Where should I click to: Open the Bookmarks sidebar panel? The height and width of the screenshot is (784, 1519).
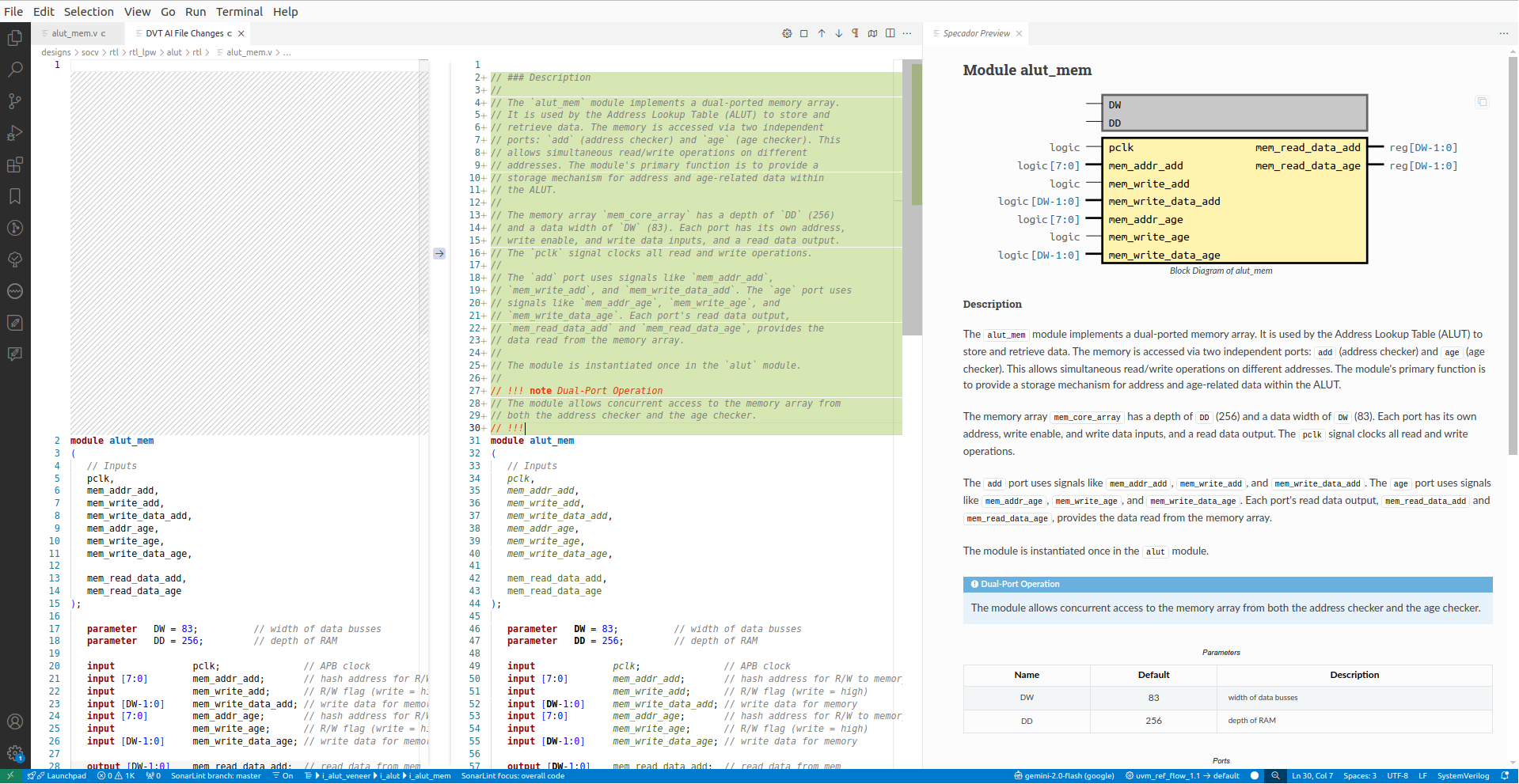15,196
